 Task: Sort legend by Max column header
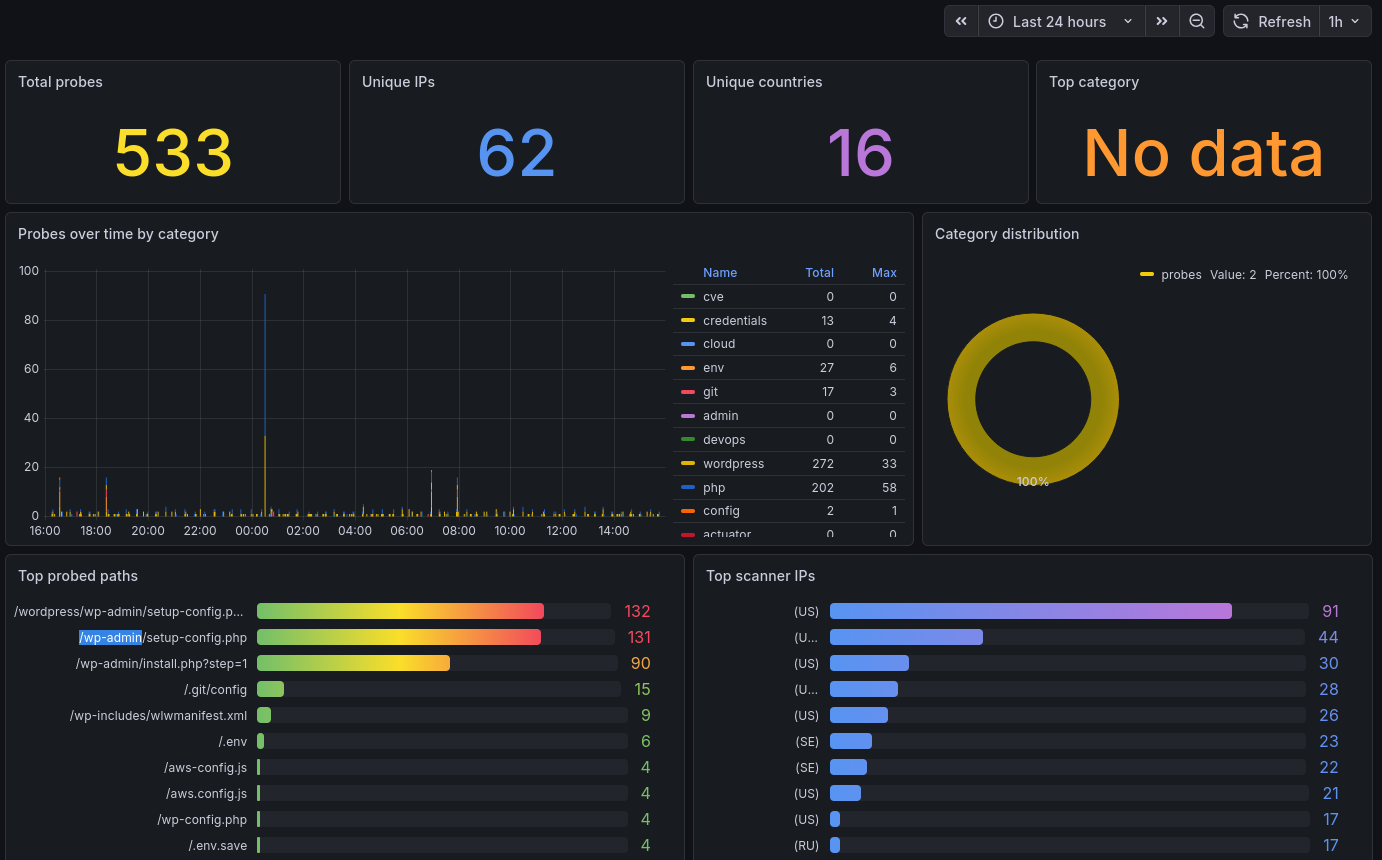pos(883,273)
